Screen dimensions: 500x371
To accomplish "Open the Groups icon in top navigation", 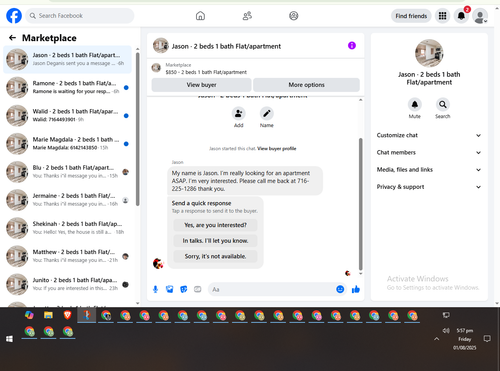I will tap(294, 16).
